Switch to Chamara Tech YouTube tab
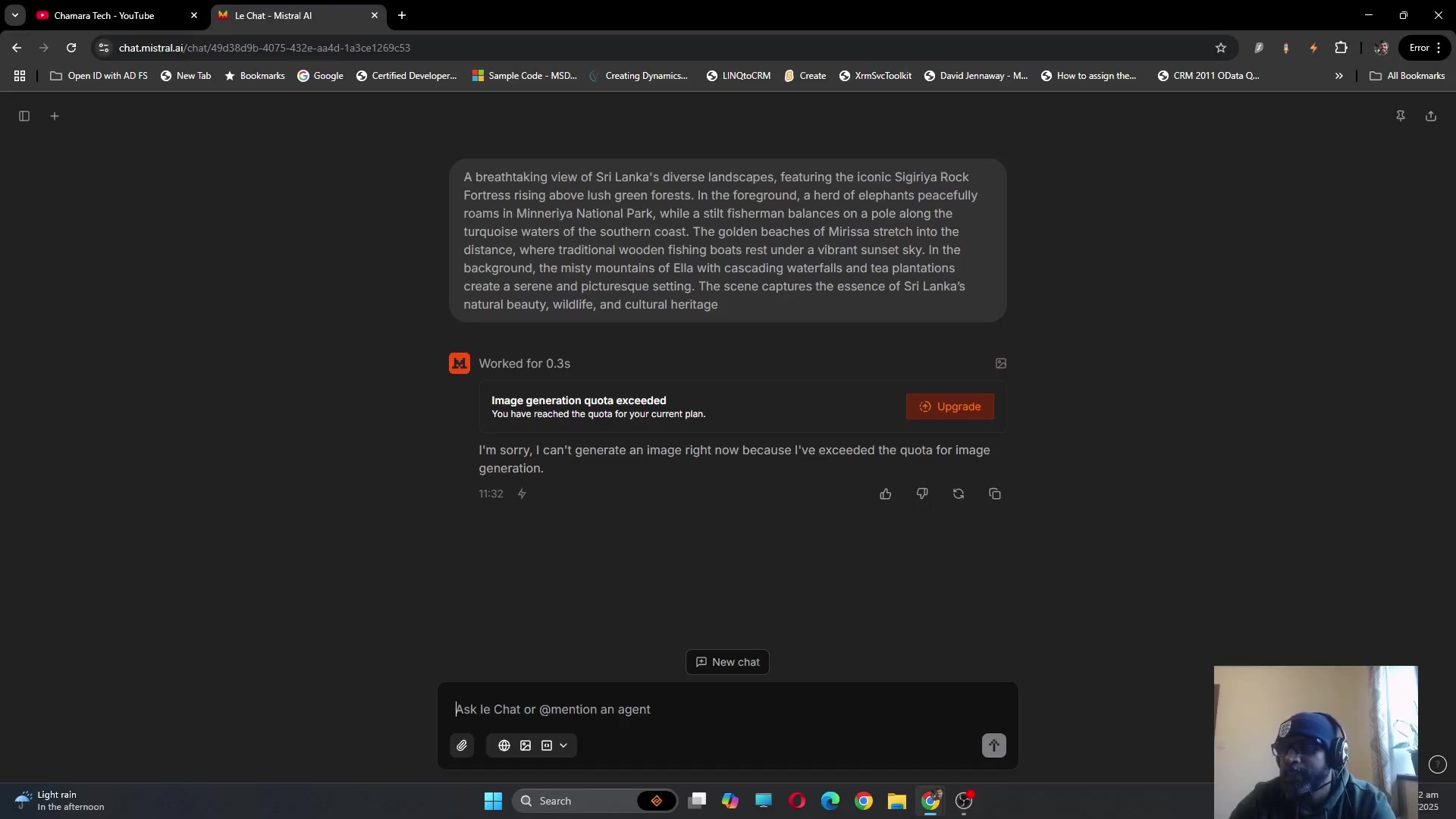This screenshot has width=1456, height=819. [x=118, y=15]
